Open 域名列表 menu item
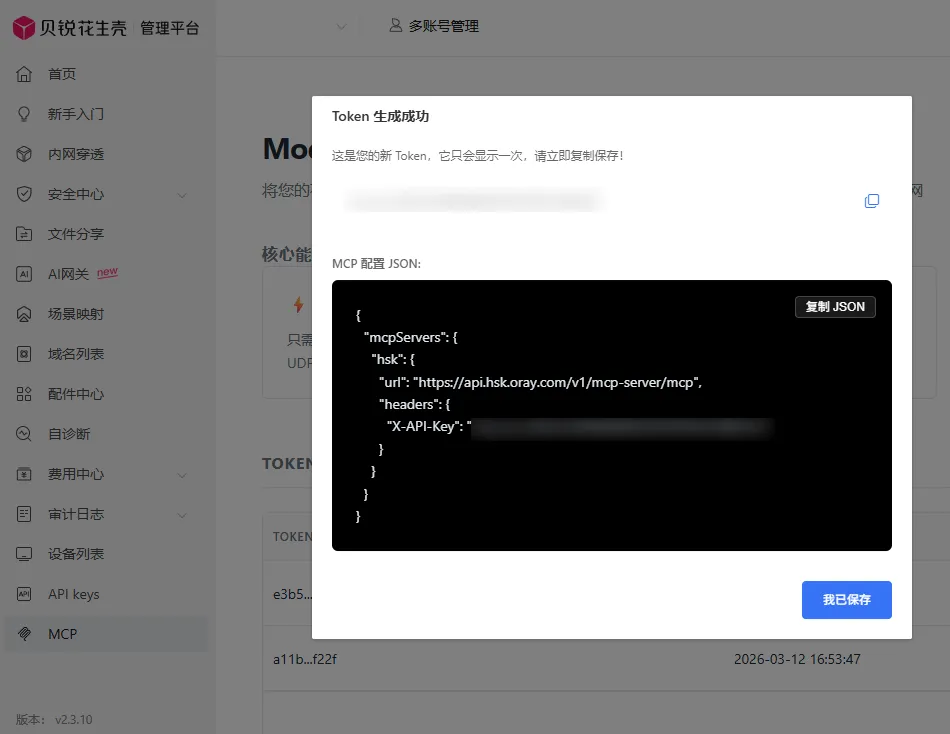This screenshot has height=734, width=950. 76,354
